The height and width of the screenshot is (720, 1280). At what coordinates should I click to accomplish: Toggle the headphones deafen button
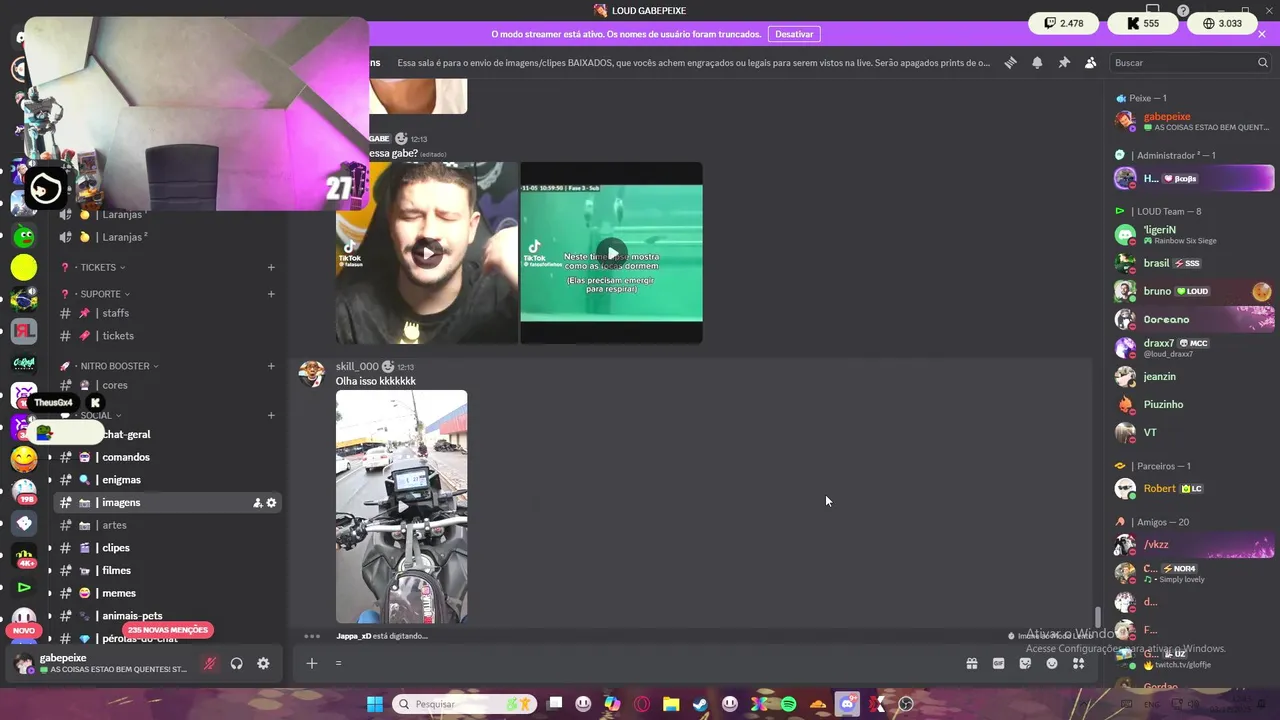(x=237, y=663)
